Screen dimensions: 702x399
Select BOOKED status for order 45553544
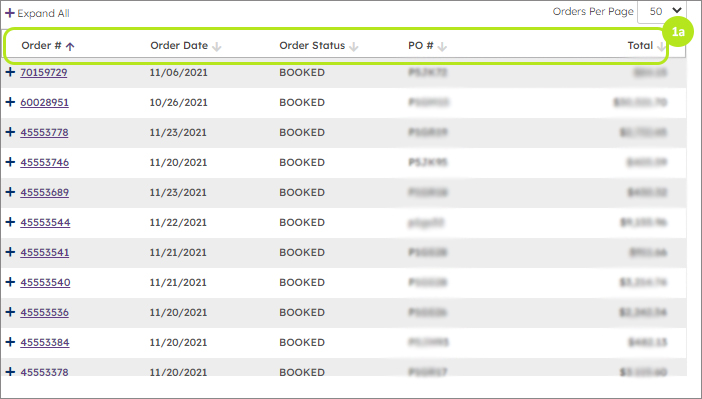pos(302,223)
